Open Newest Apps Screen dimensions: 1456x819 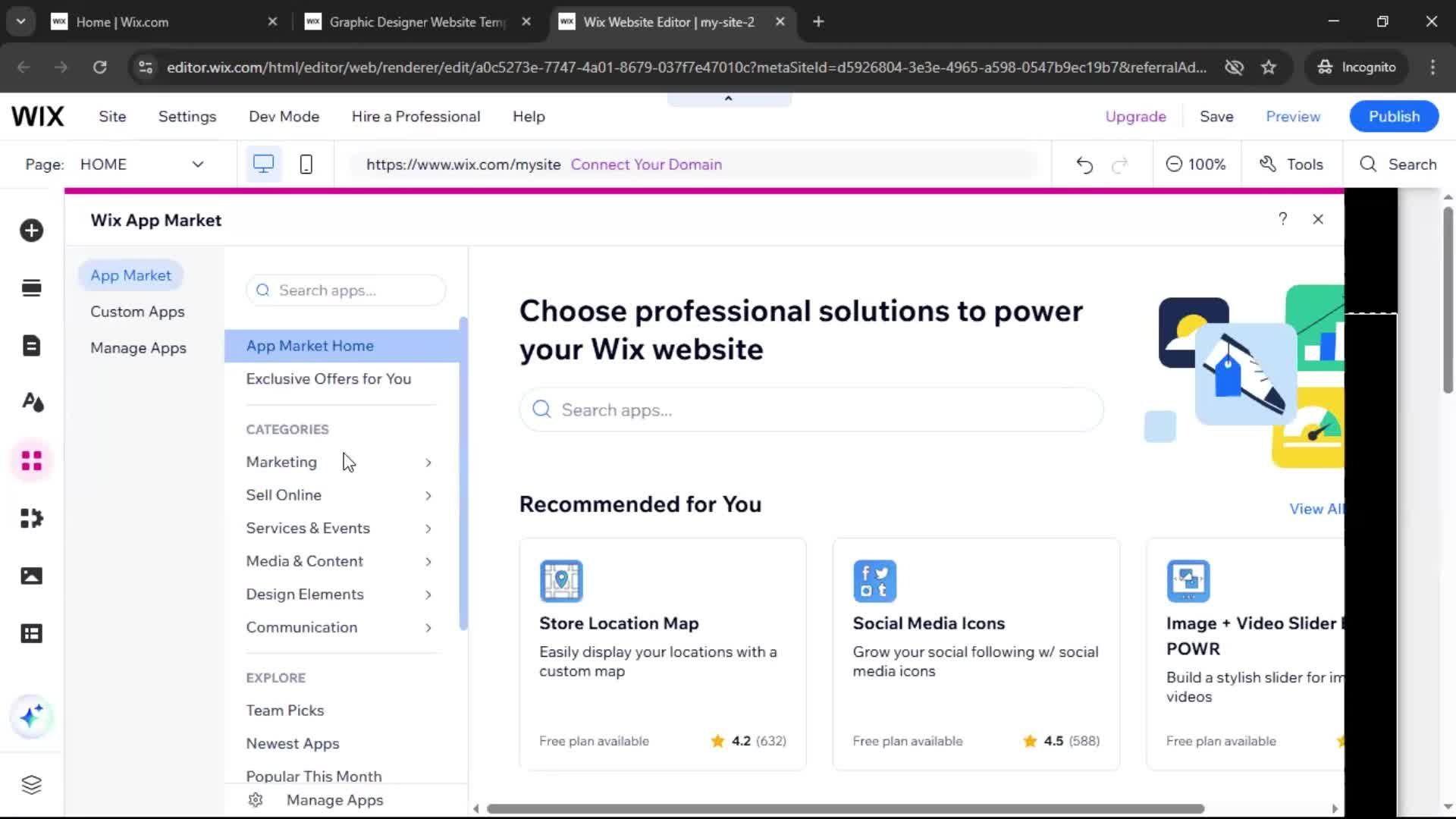click(292, 744)
